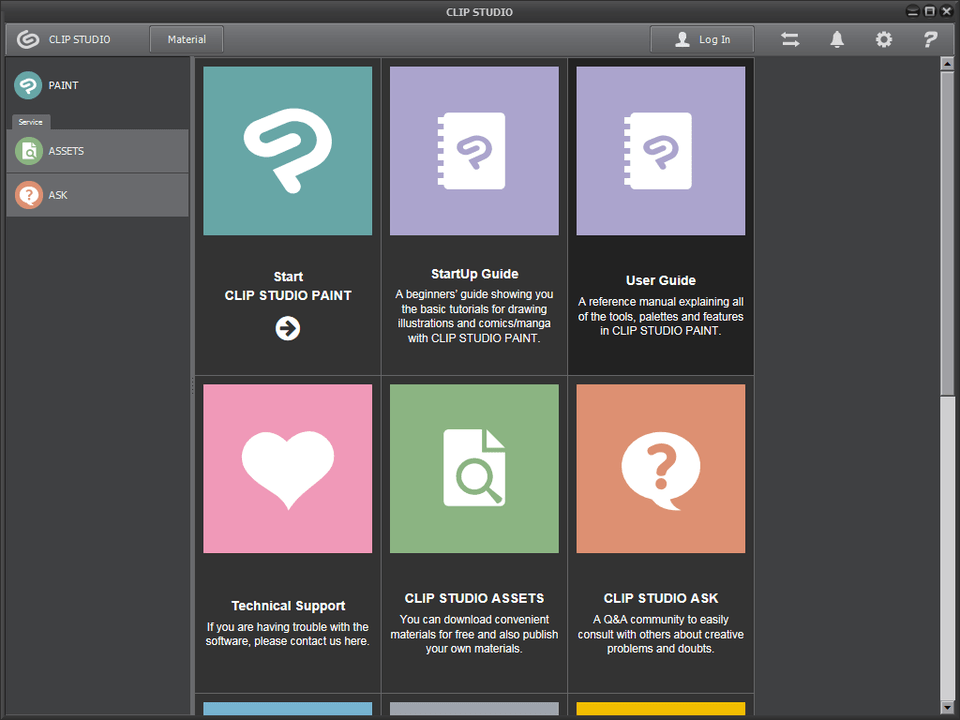Open the notifications bell icon

click(837, 39)
